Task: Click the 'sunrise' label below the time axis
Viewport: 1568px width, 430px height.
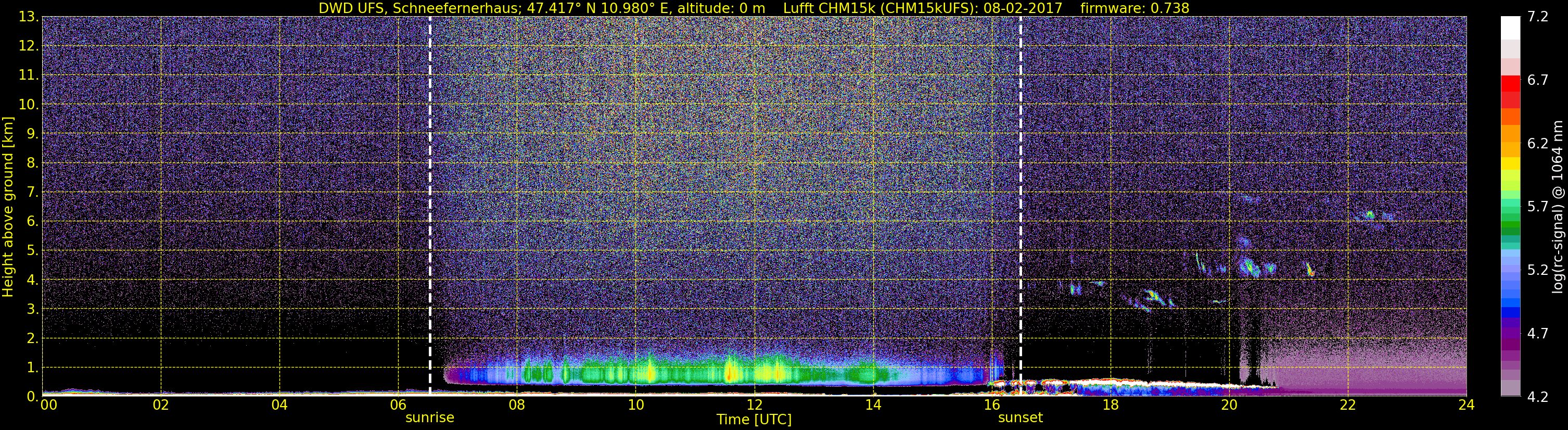Action: pyautogui.click(x=430, y=418)
